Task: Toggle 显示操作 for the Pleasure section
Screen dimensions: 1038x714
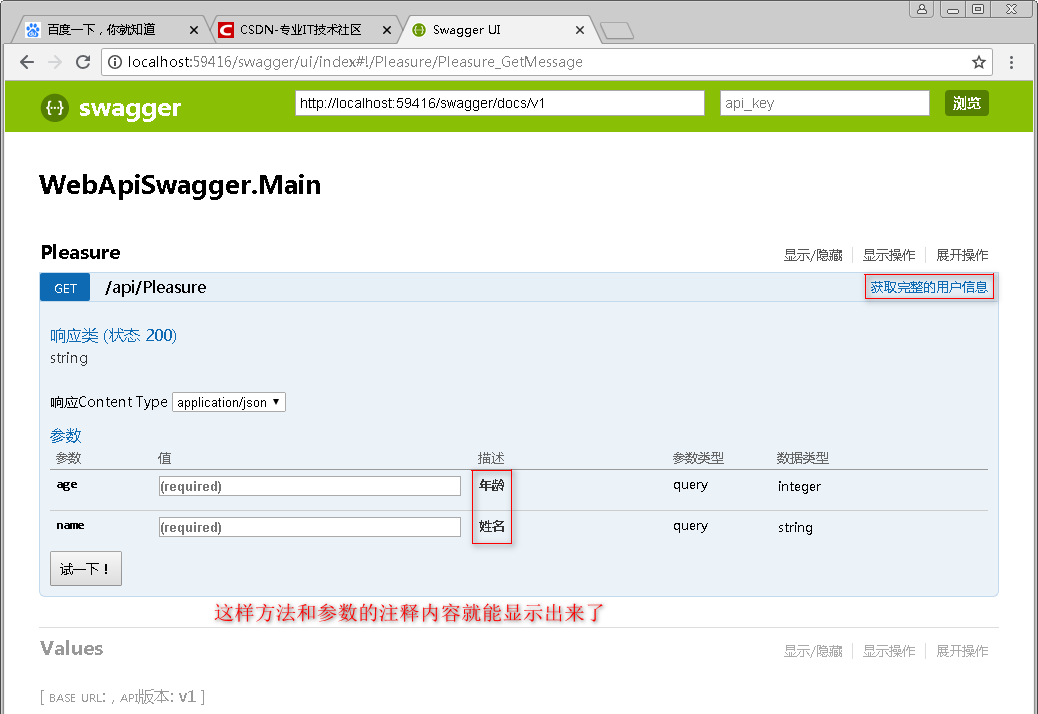Action: point(888,255)
